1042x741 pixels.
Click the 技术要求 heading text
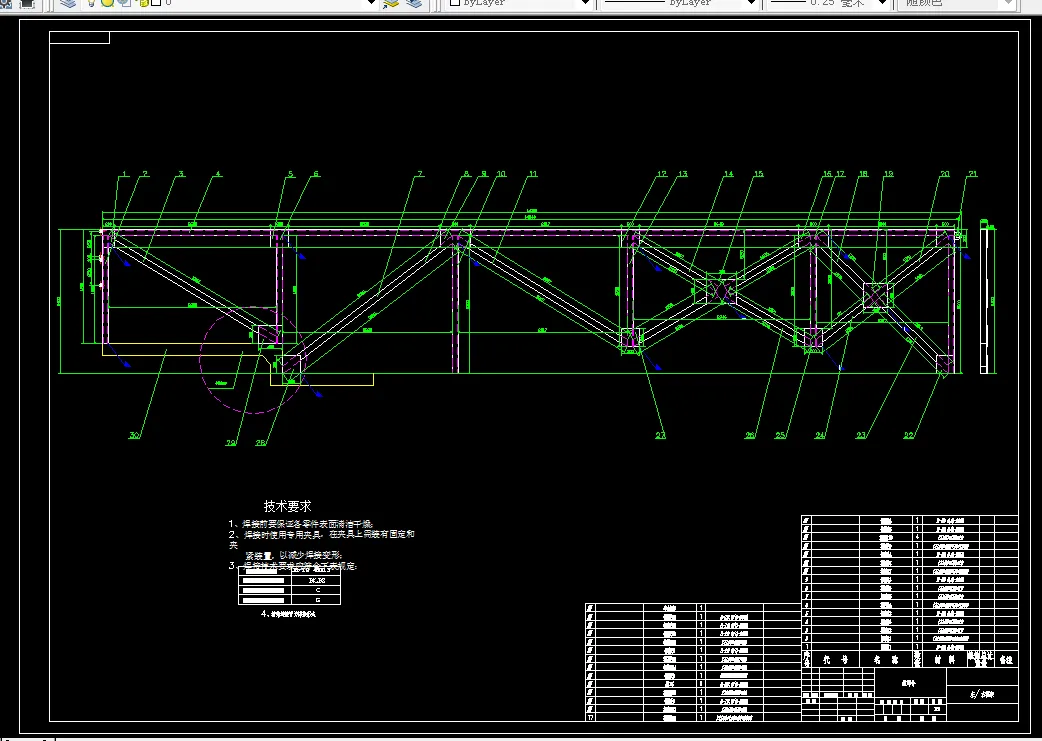[287, 506]
